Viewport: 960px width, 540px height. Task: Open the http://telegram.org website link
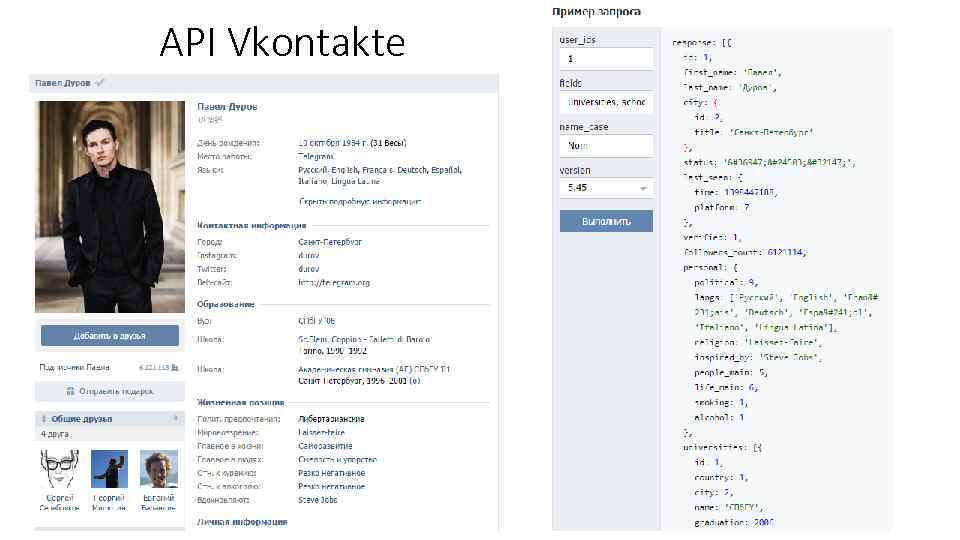click(x=334, y=283)
